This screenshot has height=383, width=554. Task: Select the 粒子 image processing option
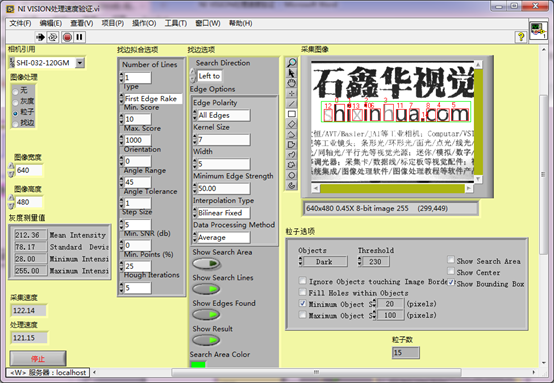(15, 113)
